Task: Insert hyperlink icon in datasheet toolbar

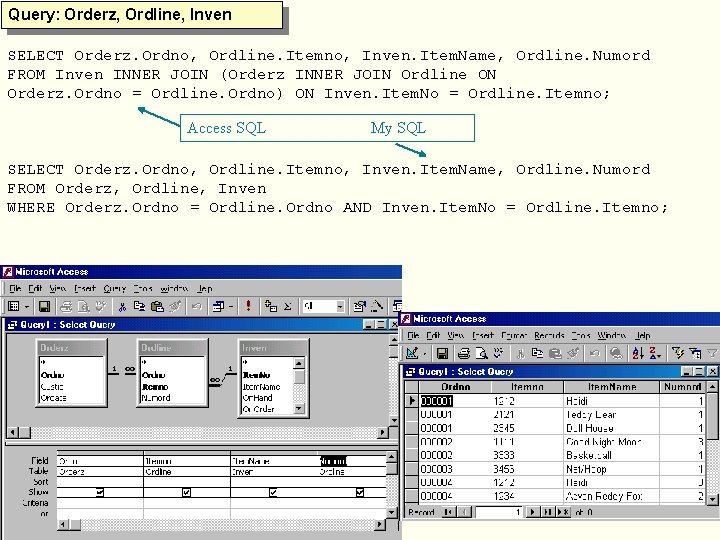Action: [616, 353]
